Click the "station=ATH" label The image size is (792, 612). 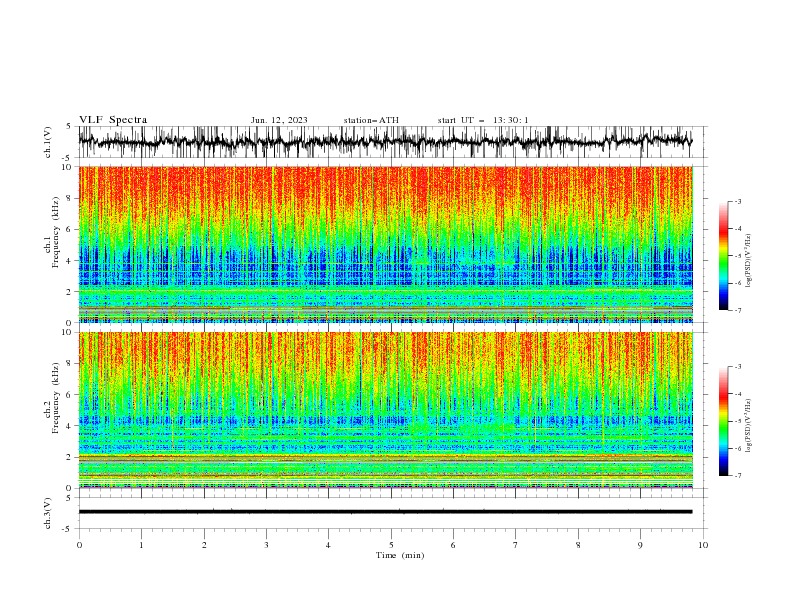click(371, 120)
